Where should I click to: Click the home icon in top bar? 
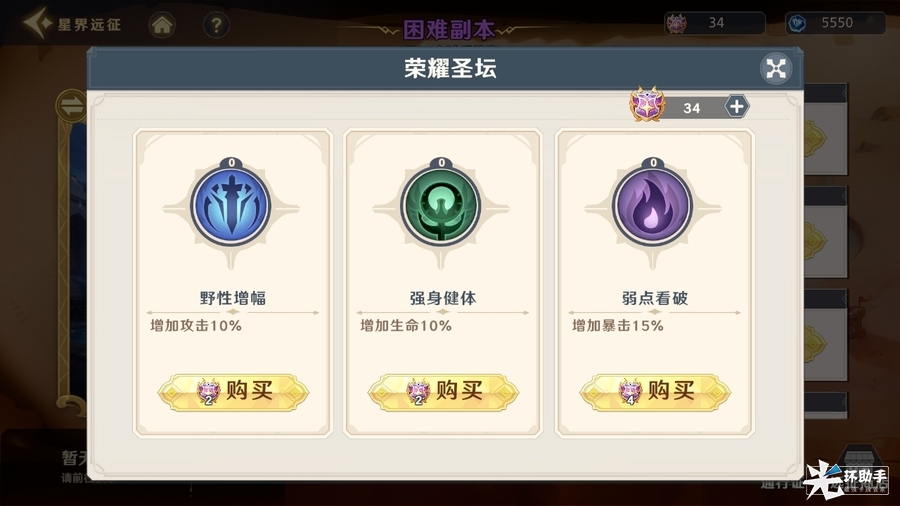162,25
